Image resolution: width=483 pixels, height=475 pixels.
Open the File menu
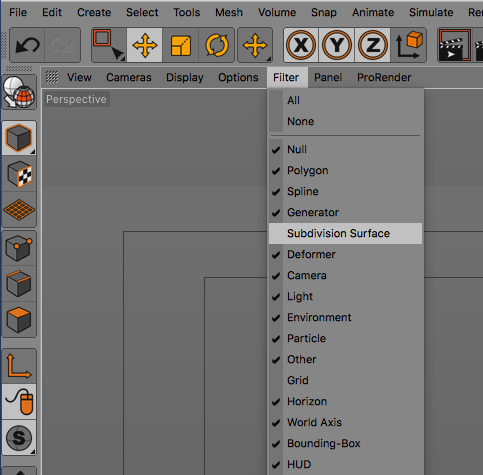tap(18, 12)
